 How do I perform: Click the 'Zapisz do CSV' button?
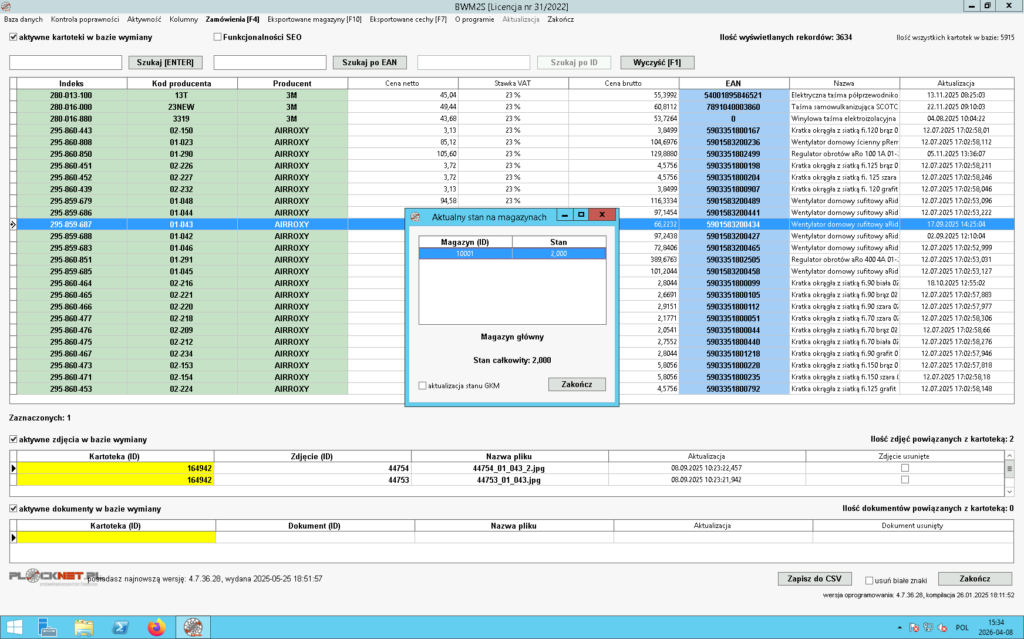point(816,579)
